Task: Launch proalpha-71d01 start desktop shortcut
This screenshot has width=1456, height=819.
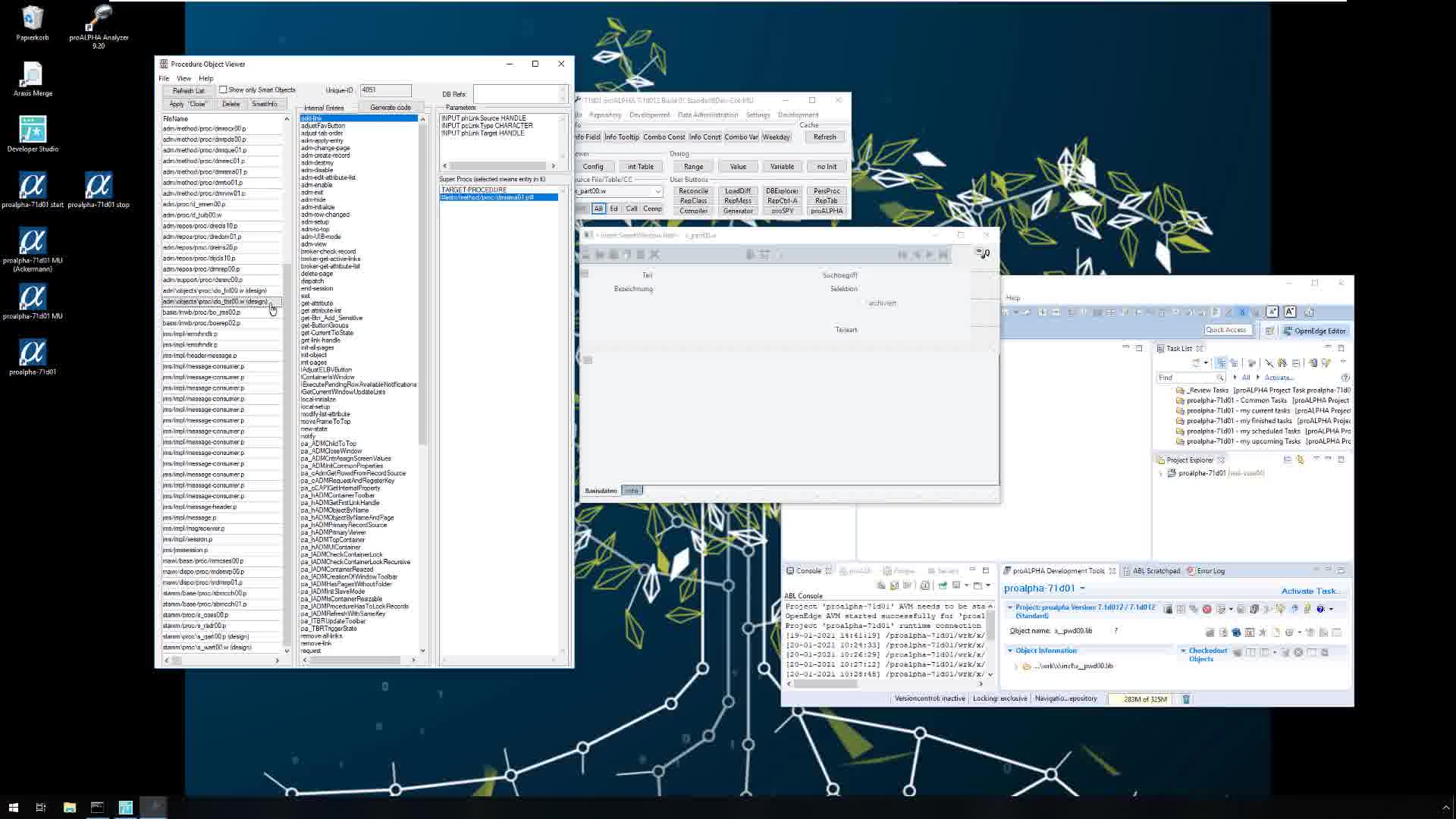Action: click(33, 190)
